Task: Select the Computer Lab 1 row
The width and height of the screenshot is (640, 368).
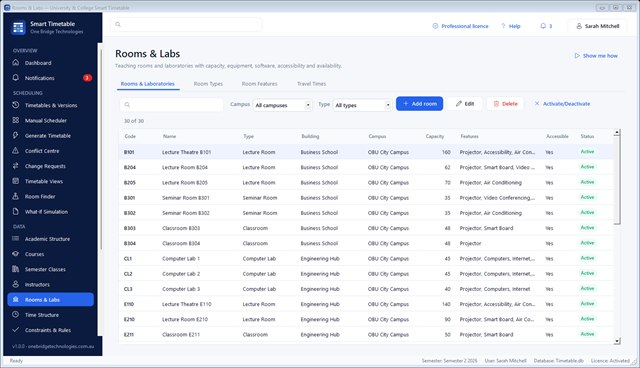Action: pos(366,258)
